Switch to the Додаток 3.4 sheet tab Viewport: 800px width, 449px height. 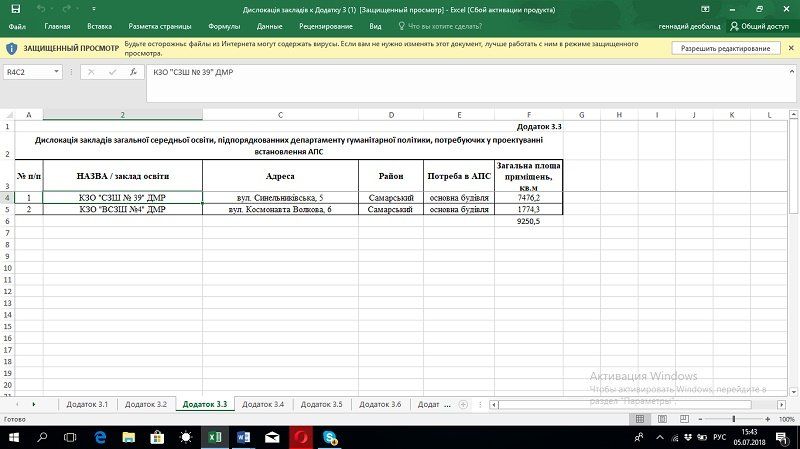coord(264,404)
